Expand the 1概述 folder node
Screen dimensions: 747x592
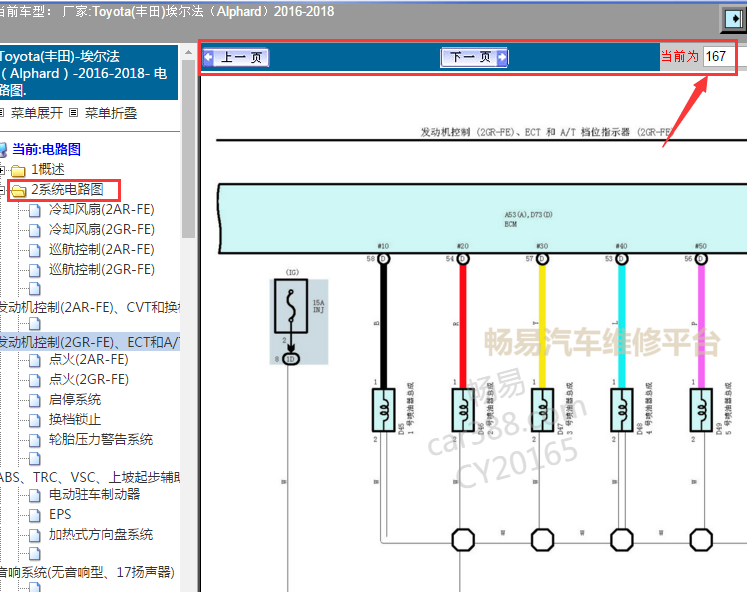[x=2, y=170]
